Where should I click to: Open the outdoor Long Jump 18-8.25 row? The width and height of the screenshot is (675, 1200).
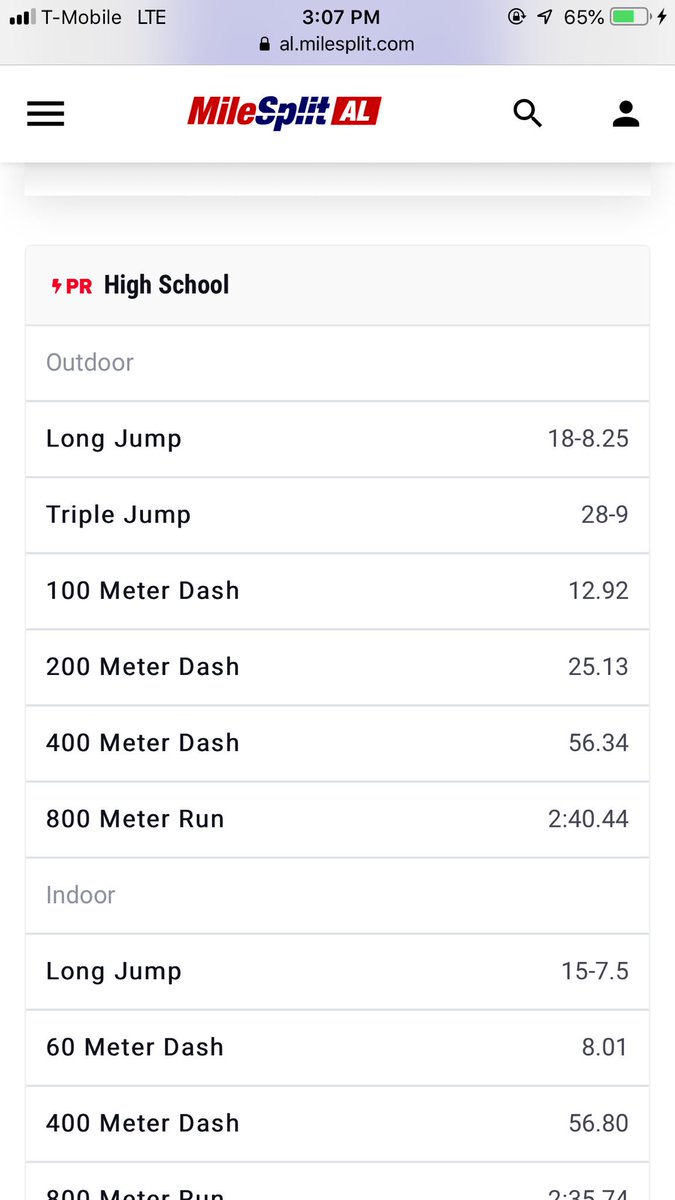tap(337, 439)
